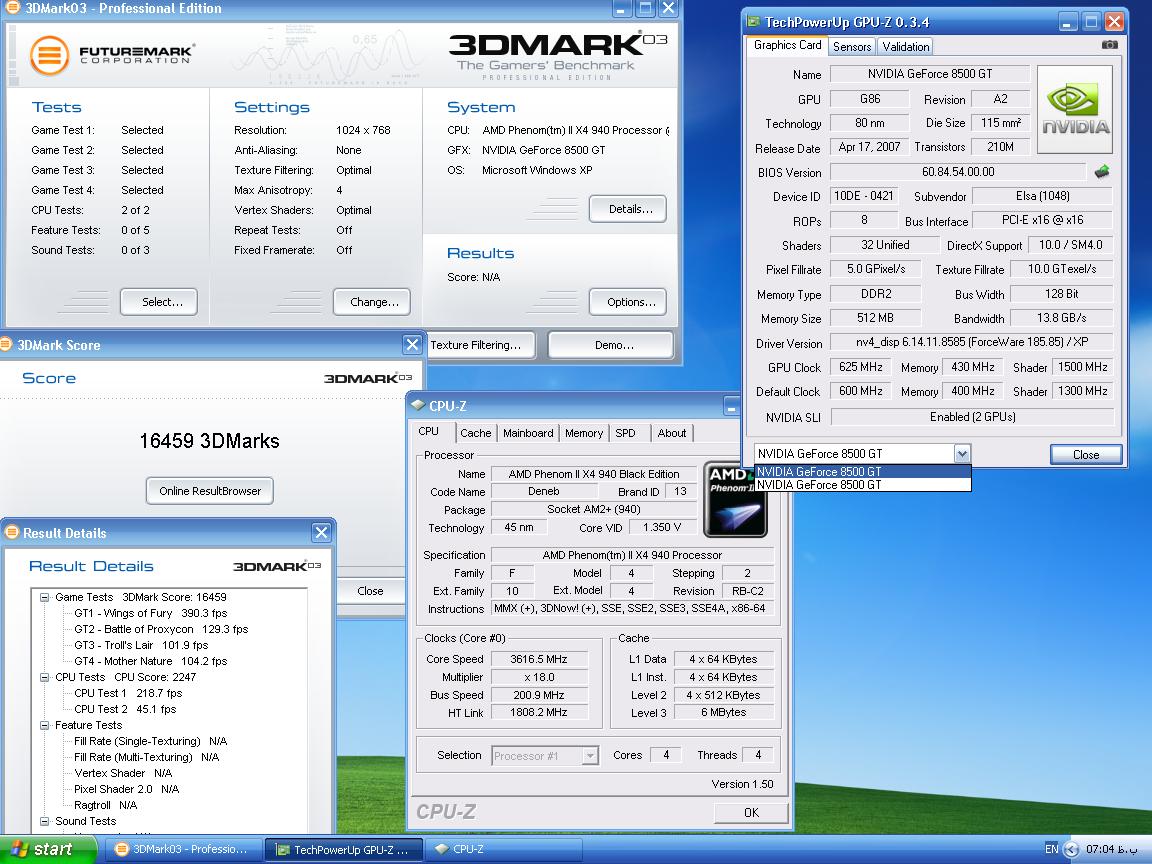The image size is (1152, 864).
Task: Switch to CPU-Z taskbar button
Action: tap(503, 849)
